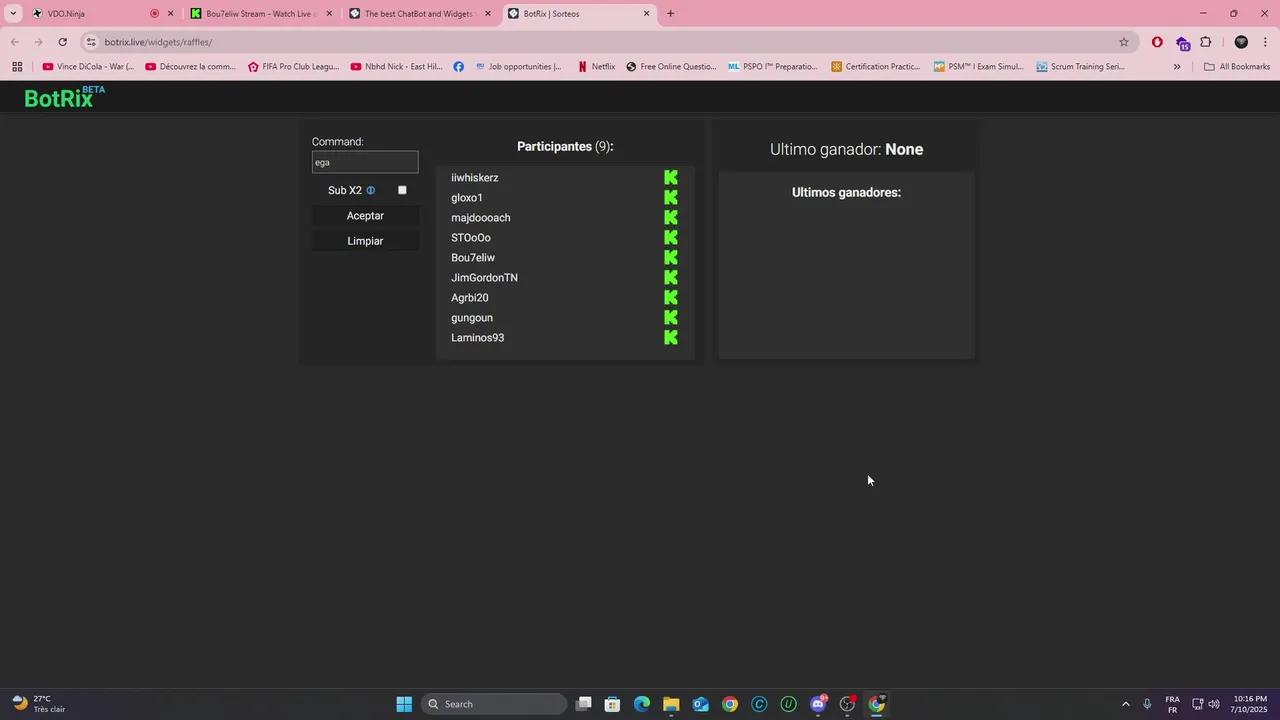Viewport: 1280px width, 720px height.
Task: Open File Explorer from taskbar
Action: pos(671,704)
